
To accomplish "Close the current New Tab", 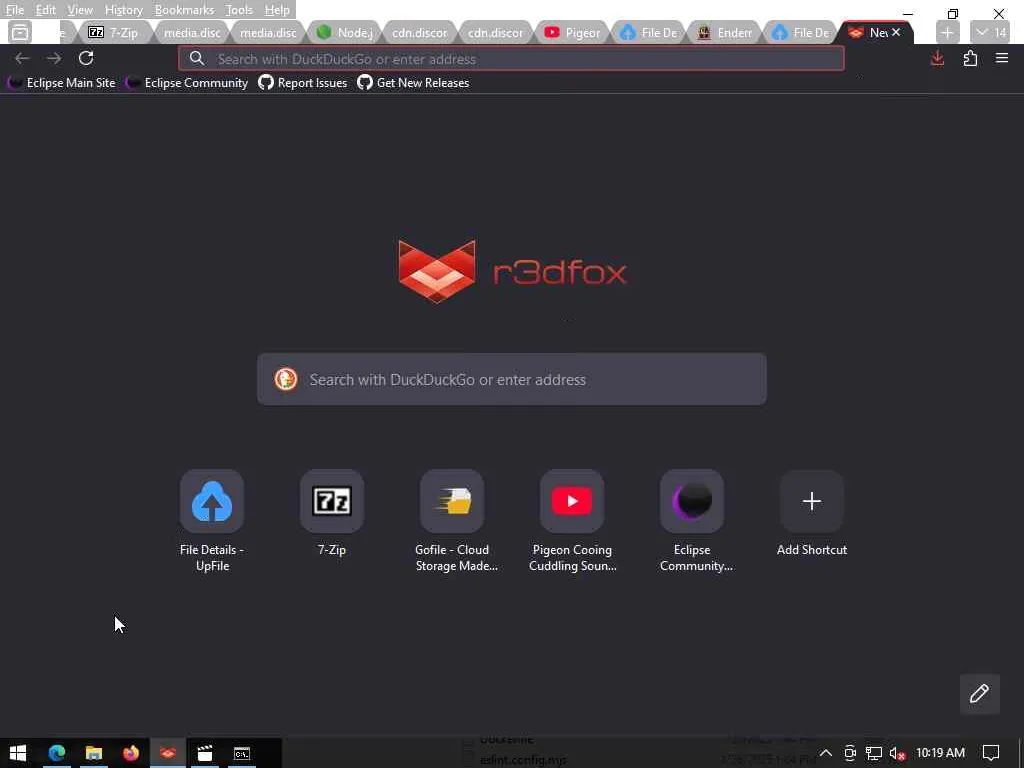I will [x=896, y=32].
